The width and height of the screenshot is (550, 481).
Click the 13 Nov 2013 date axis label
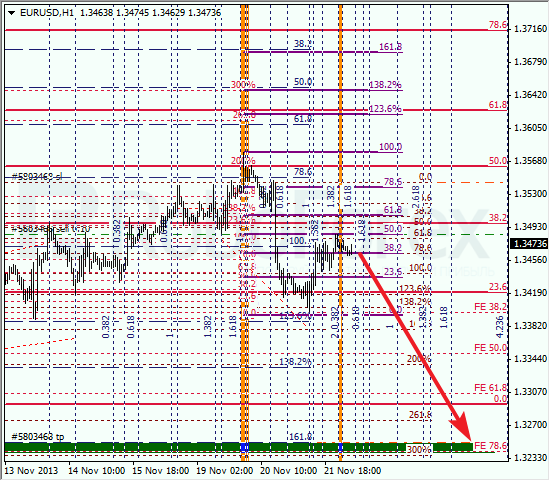[x=32, y=470]
